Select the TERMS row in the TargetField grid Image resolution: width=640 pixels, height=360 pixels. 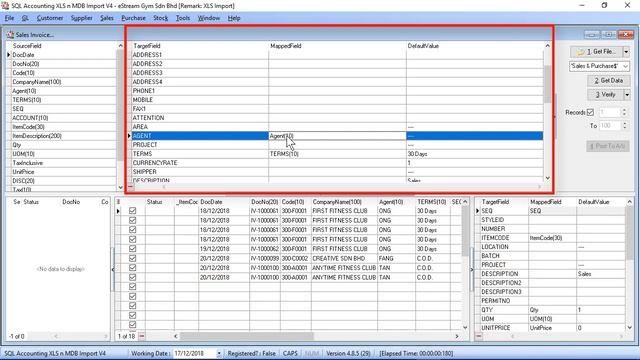337,154
